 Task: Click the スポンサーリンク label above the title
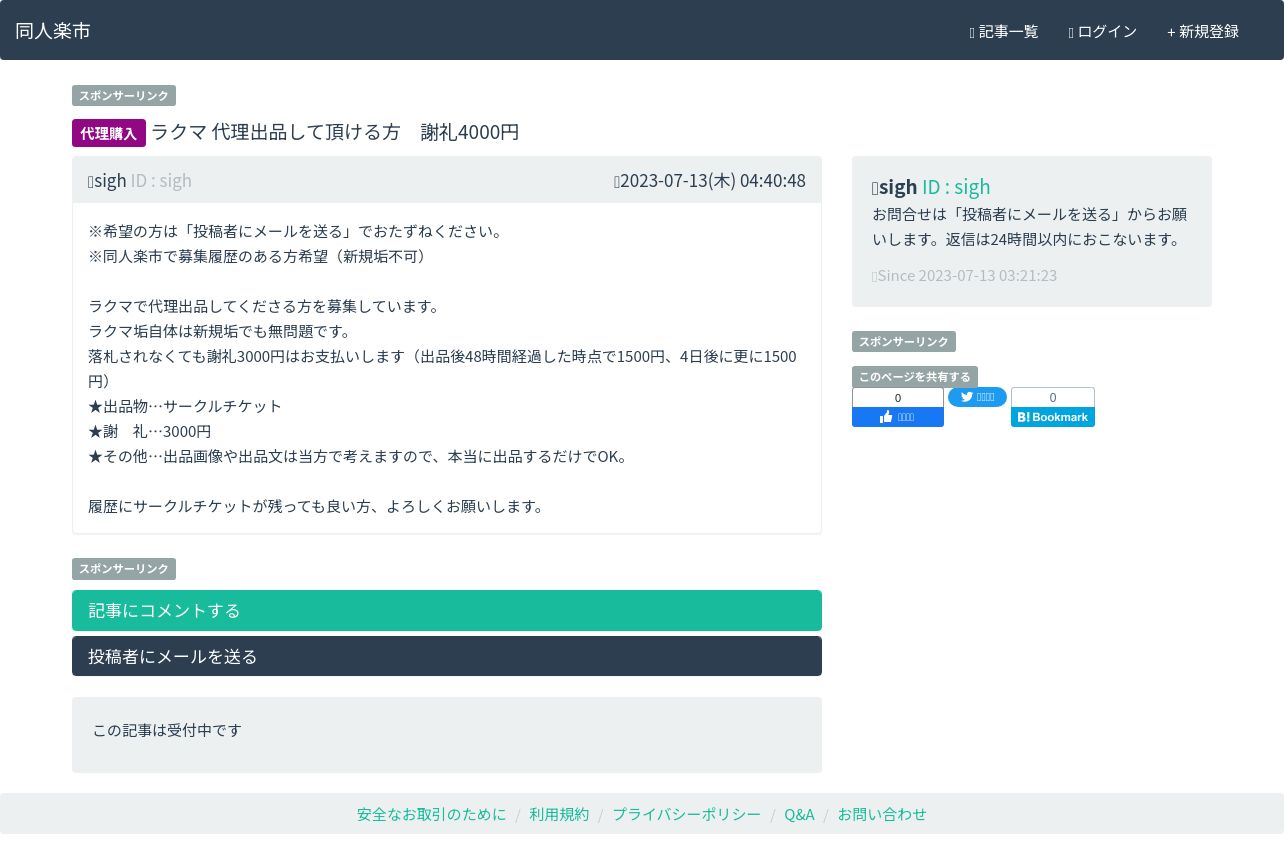click(x=124, y=96)
